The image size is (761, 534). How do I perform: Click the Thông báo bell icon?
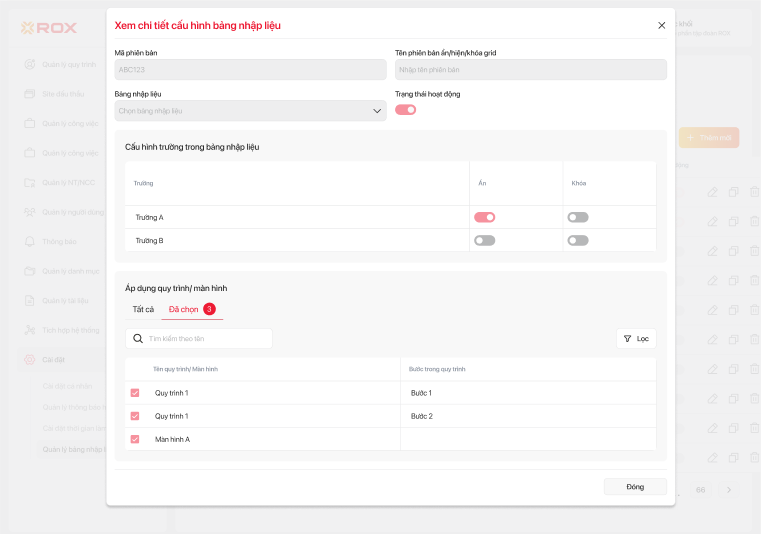(30, 241)
